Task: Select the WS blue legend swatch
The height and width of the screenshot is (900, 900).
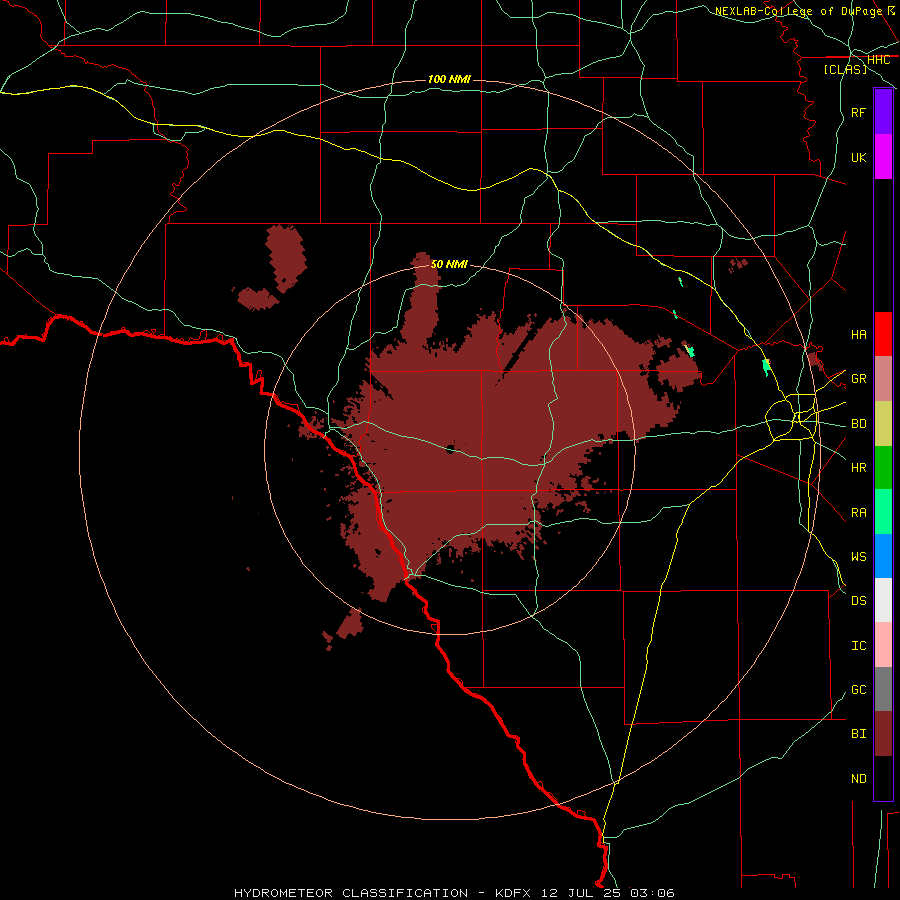Action: [883, 556]
